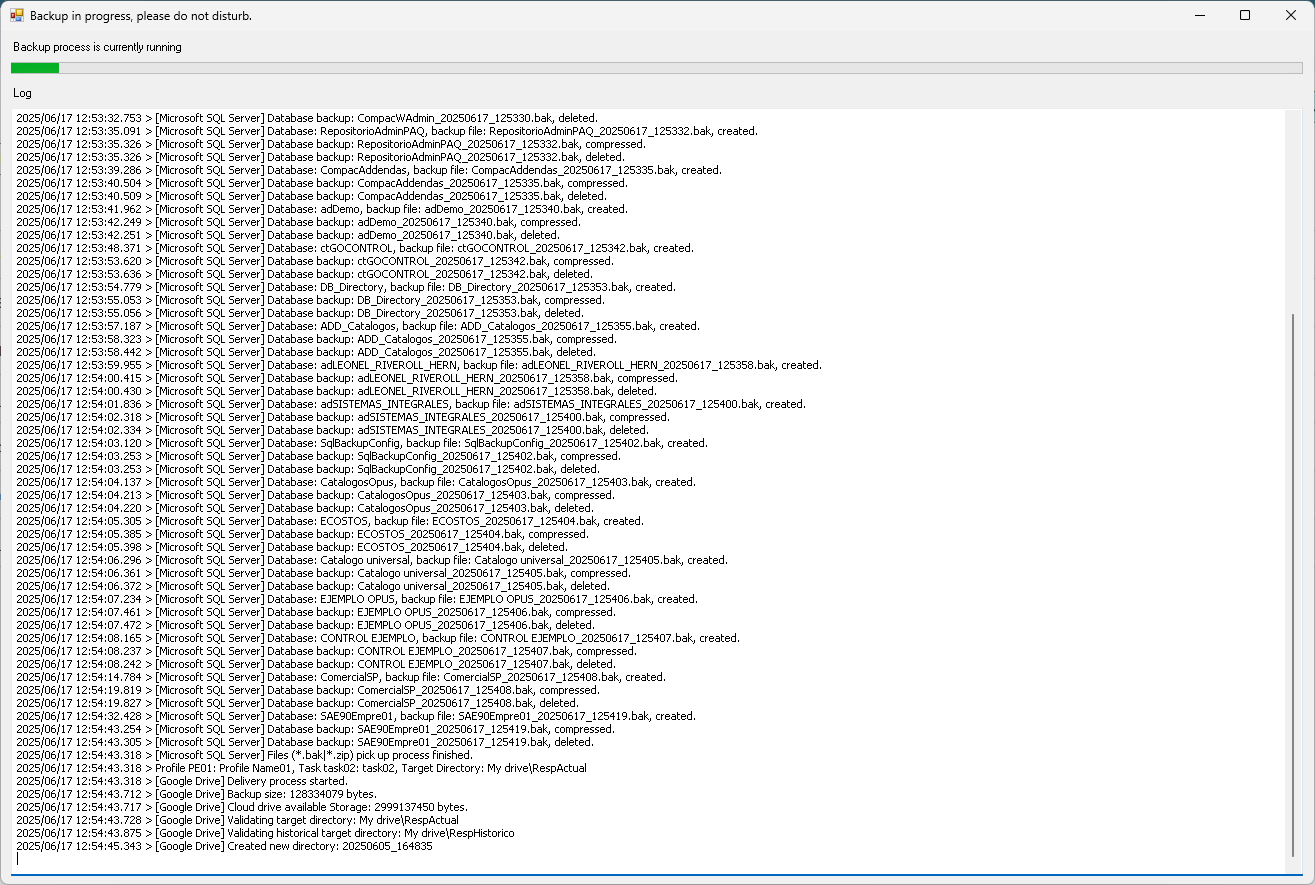Select the ctGOCONTROL backup file created line
1315x885 pixels.
pyautogui.click(x=355, y=248)
